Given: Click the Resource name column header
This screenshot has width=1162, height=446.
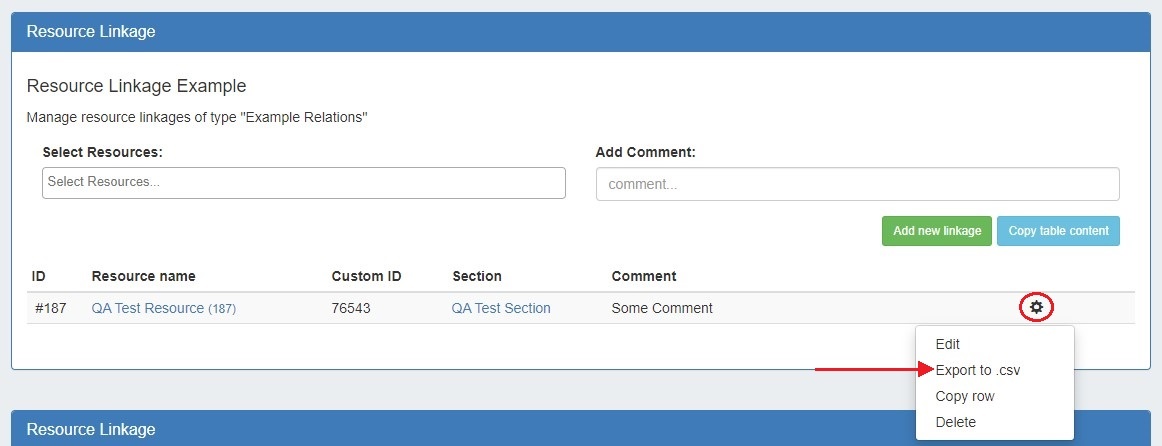Looking at the screenshot, I should (143, 276).
